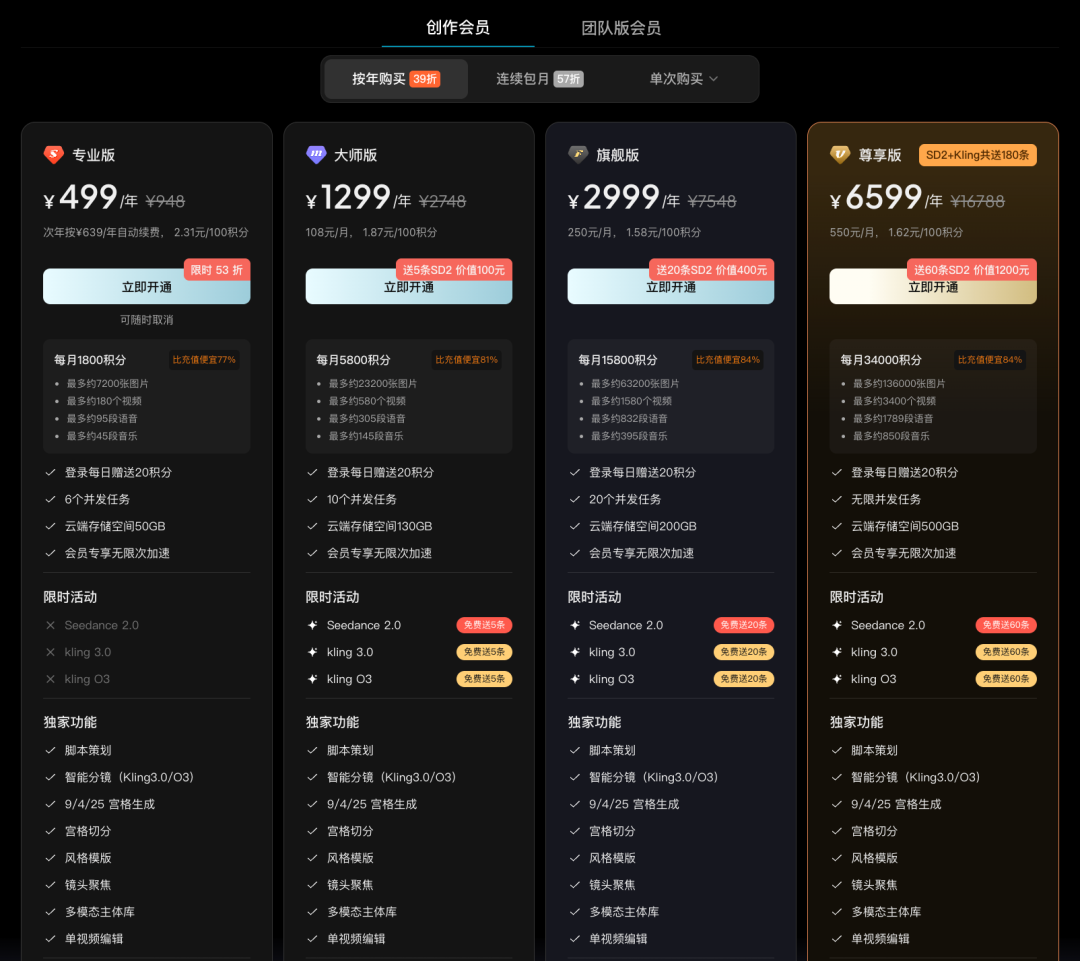1080x961 pixels.
Task: Click 立即开通 for the ¥1299 大师版 plan
Action: 408,288
